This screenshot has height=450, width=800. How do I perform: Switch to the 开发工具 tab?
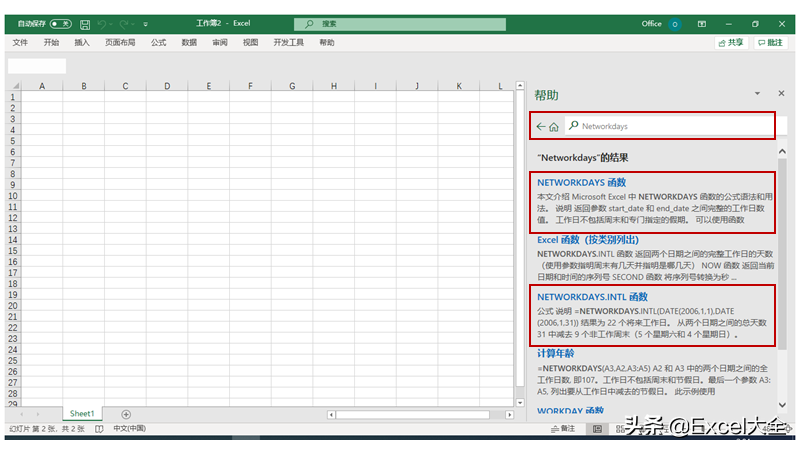(x=288, y=42)
